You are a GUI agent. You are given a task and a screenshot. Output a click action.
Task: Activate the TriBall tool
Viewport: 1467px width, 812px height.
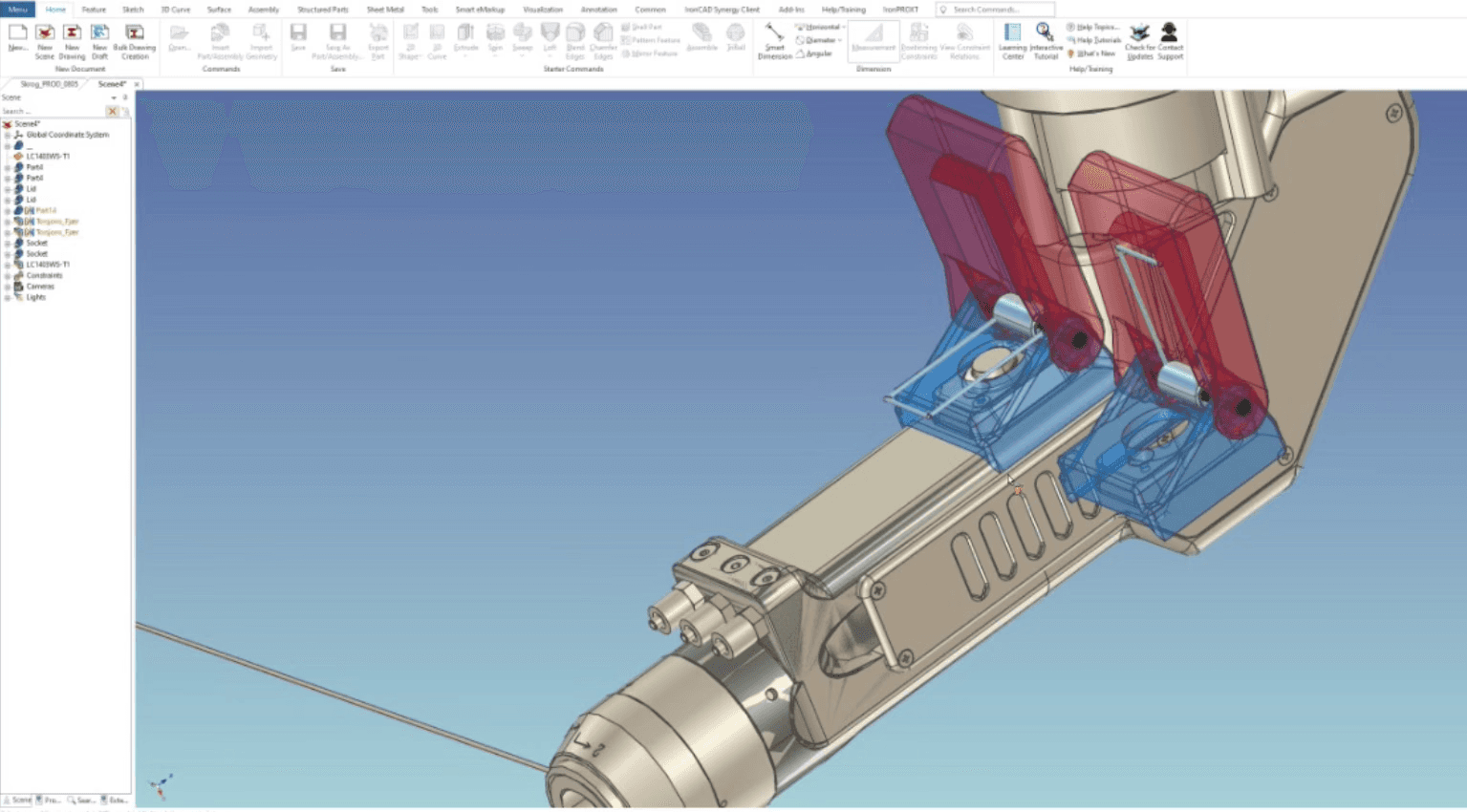736,39
